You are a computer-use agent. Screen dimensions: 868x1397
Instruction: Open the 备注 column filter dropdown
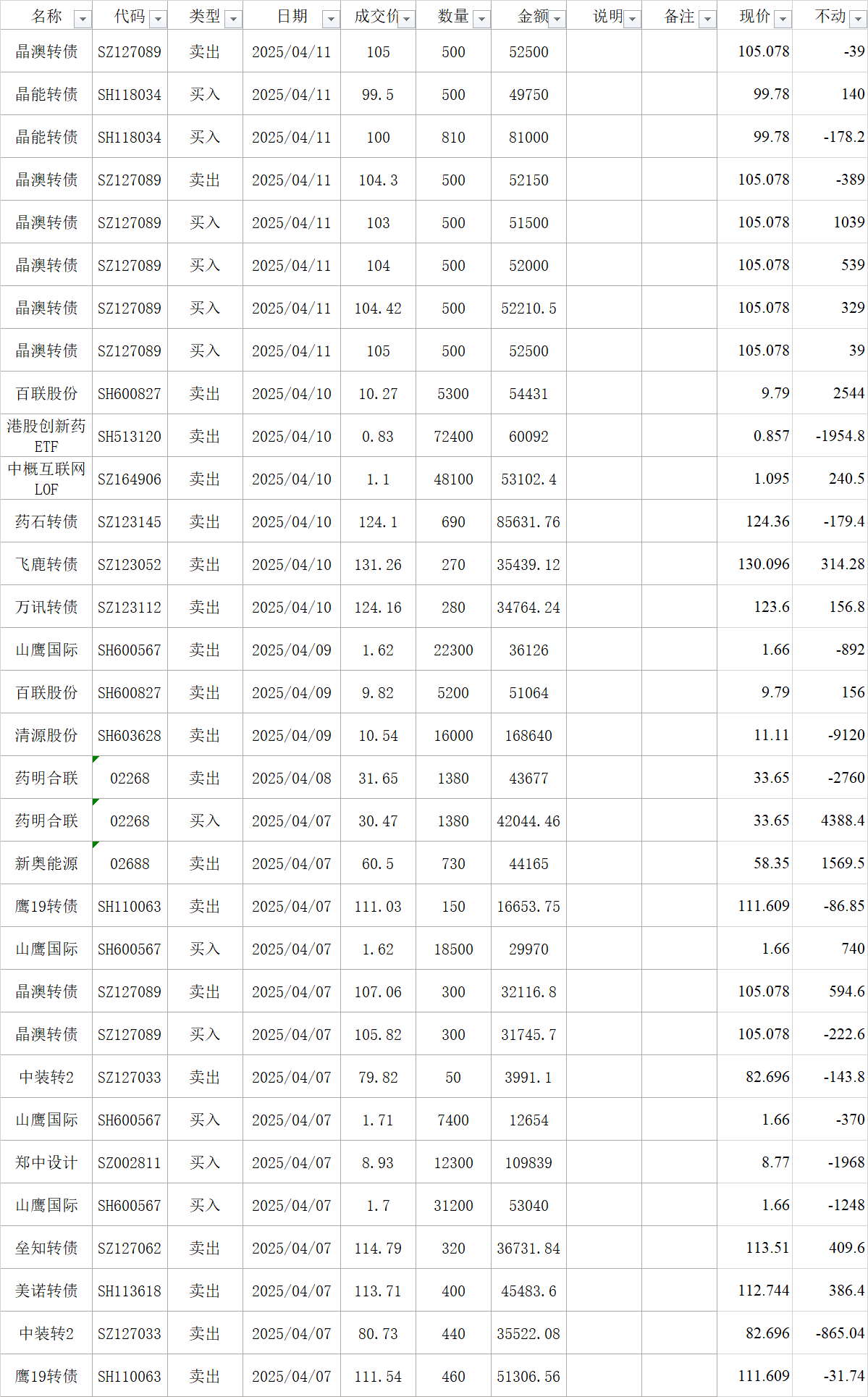click(708, 20)
